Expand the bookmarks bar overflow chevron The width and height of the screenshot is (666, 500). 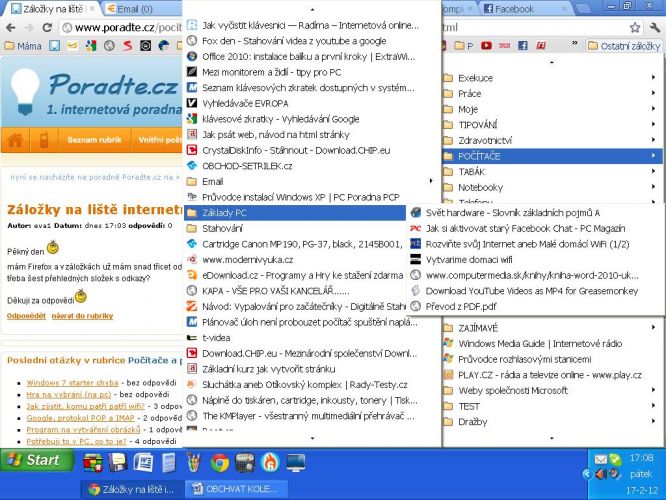574,43
